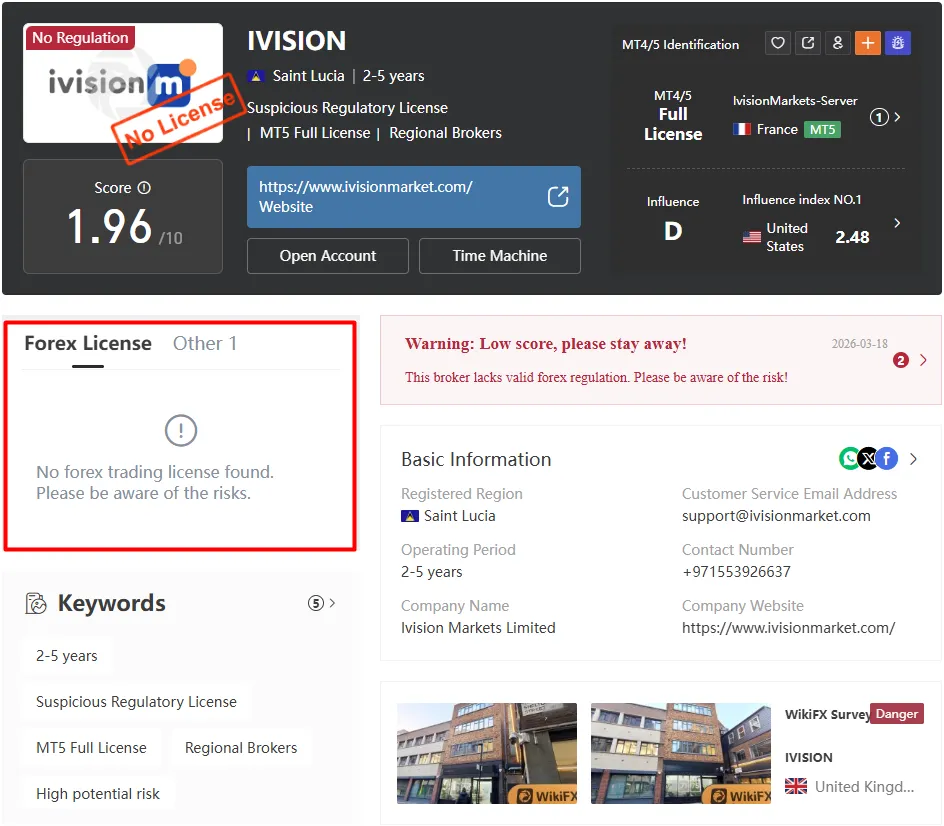The height and width of the screenshot is (826, 944).
Task: Select the Forex License tab
Action: [x=88, y=343]
